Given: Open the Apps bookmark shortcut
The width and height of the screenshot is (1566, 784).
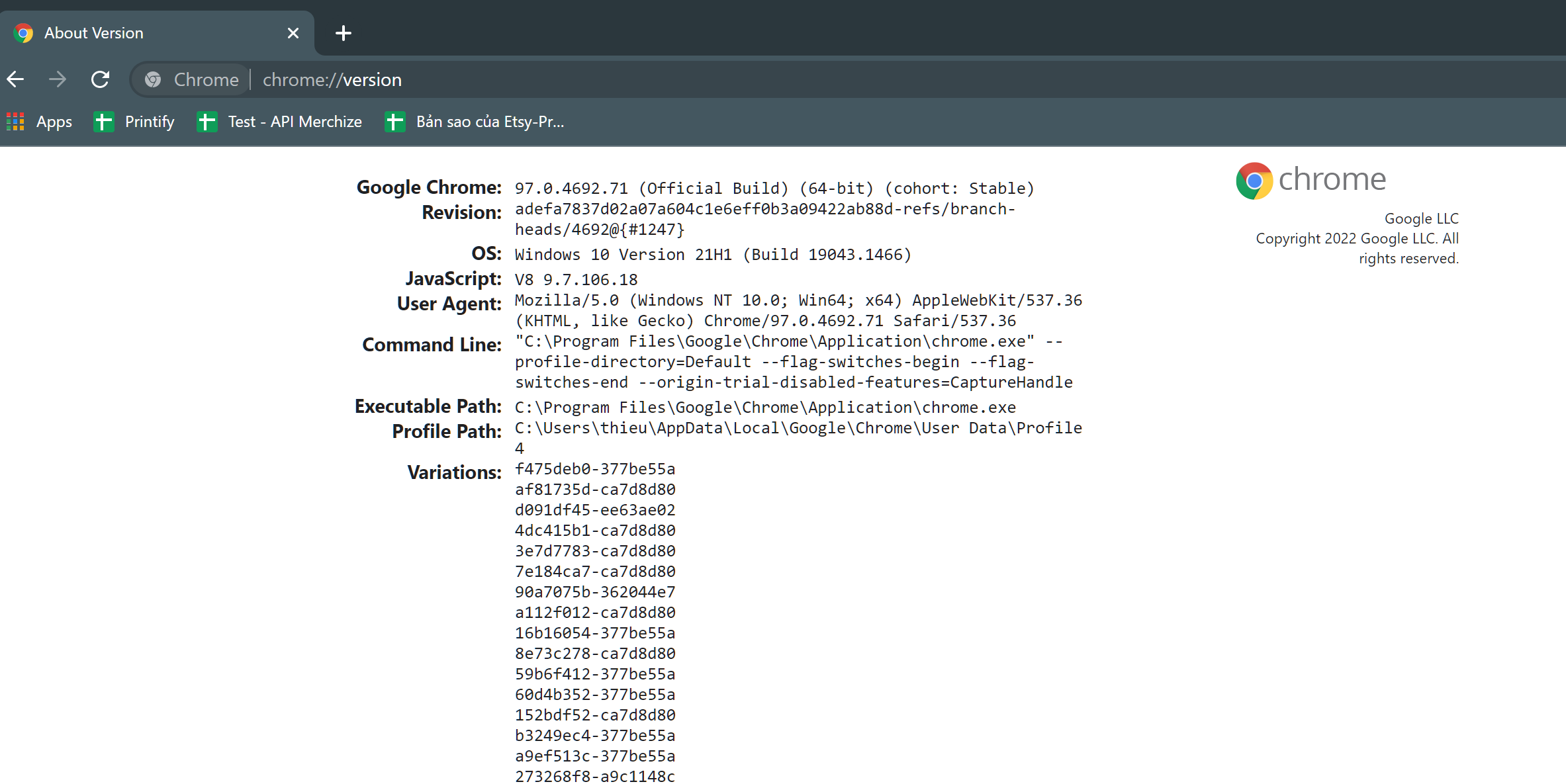Looking at the screenshot, I should pyautogui.click(x=40, y=122).
